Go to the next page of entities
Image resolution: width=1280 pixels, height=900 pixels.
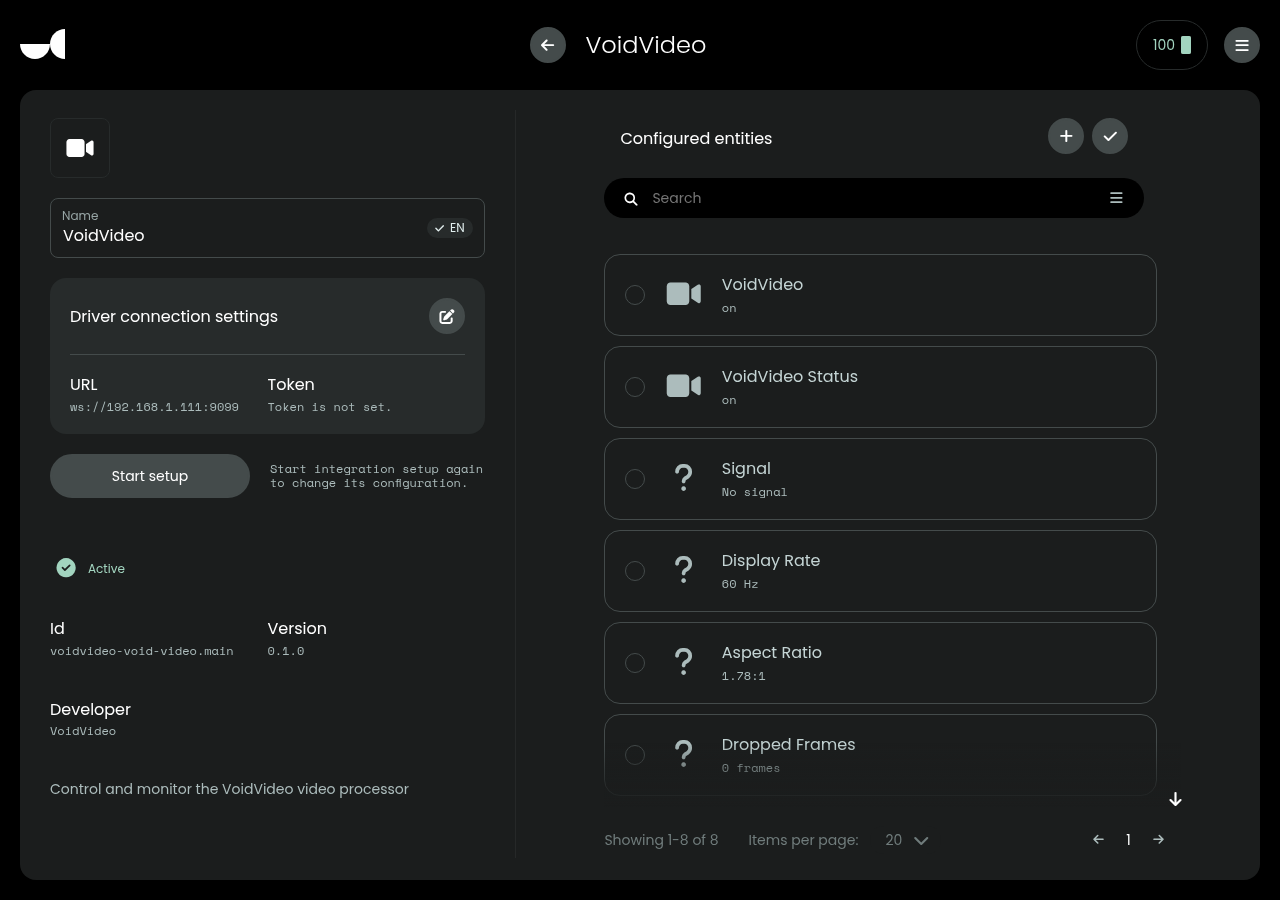[x=1158, y=840]
